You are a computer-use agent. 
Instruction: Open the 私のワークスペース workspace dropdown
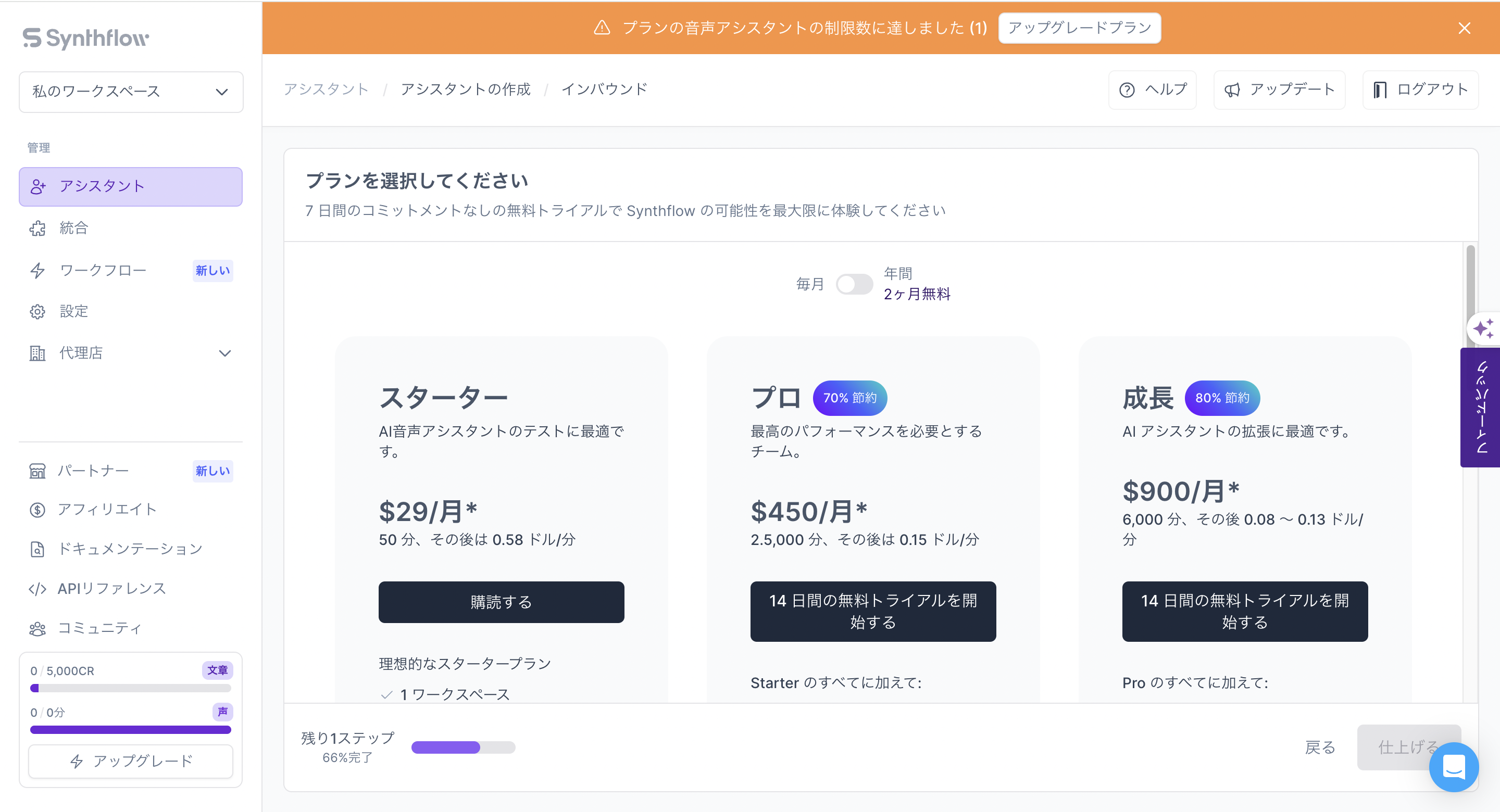point(131,92)
